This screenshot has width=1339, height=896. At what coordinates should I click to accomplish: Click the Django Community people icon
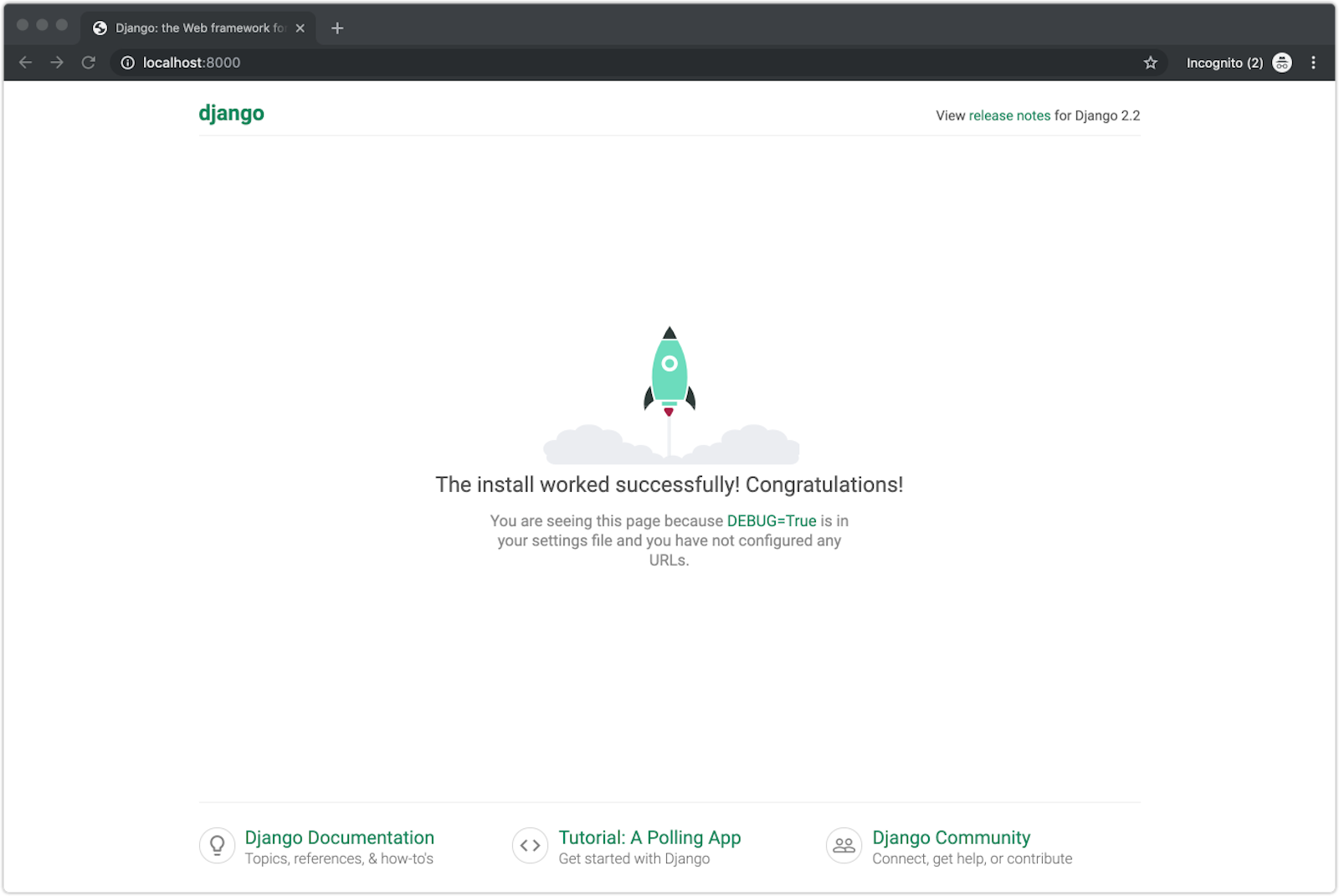pos(843,846)
